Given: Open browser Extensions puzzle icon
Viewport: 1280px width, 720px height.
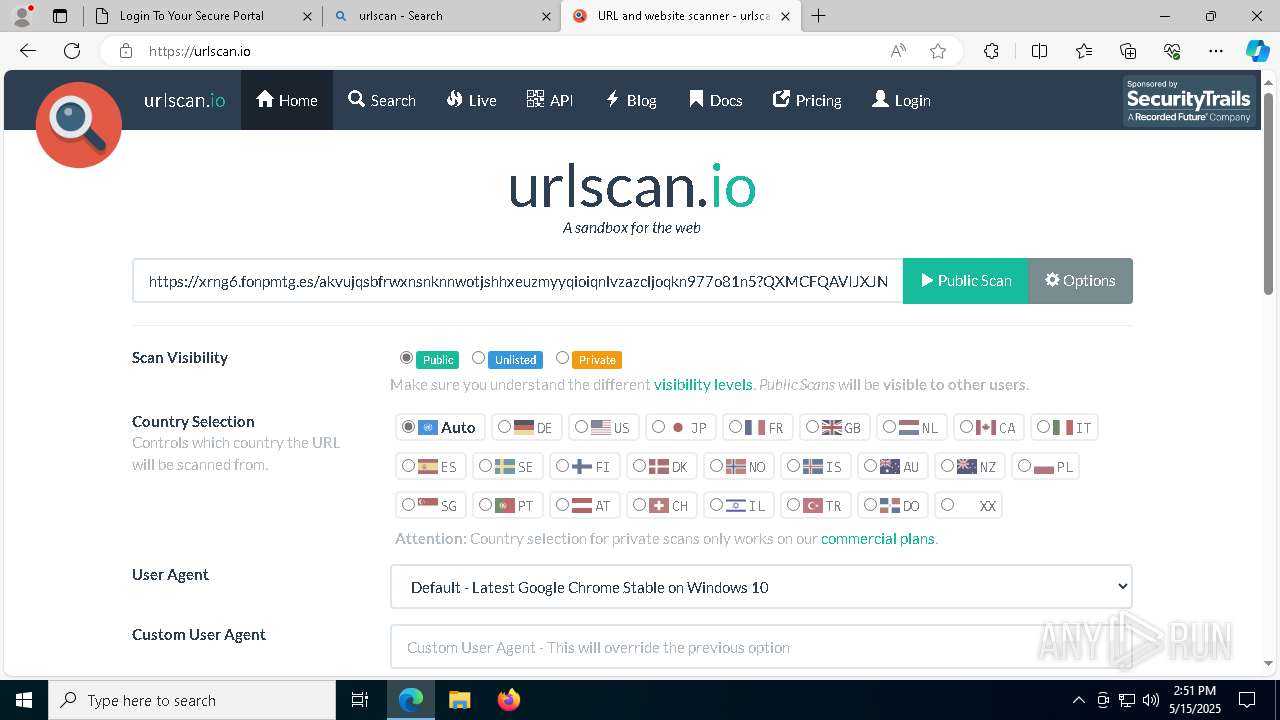Looking at the screenshot, I should (991, 51).
